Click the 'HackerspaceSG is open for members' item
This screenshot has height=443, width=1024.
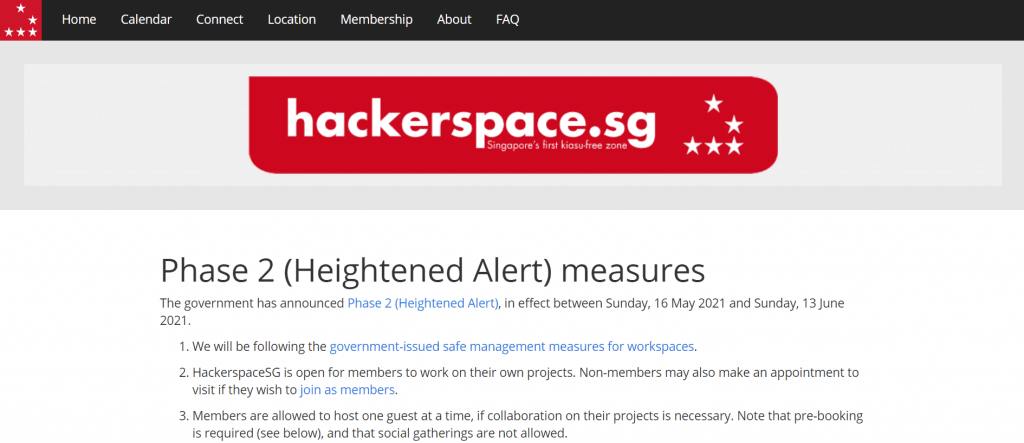(x=525, y=382)
